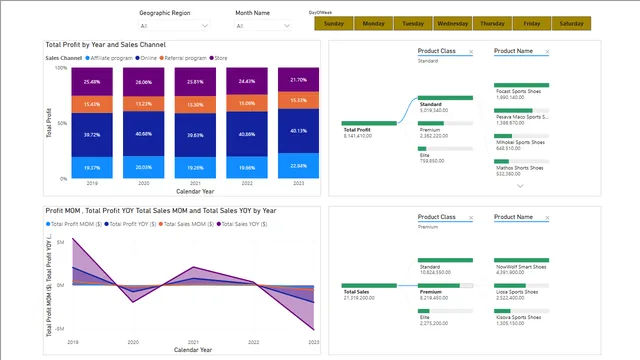This screenshot has height=360, width=640.
Task: Expand more product names with down chevron
Action: (520, 186)
